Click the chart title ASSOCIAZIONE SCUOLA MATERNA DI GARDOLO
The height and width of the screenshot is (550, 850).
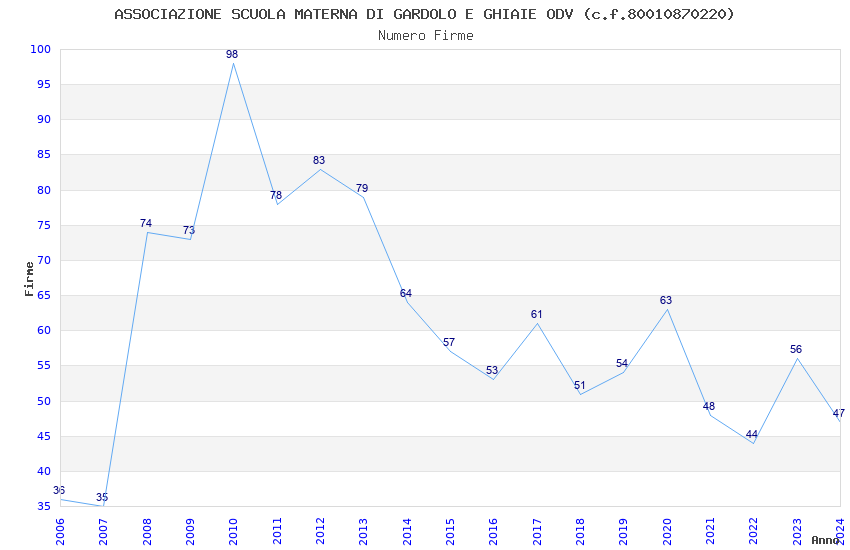coord(424,14)
